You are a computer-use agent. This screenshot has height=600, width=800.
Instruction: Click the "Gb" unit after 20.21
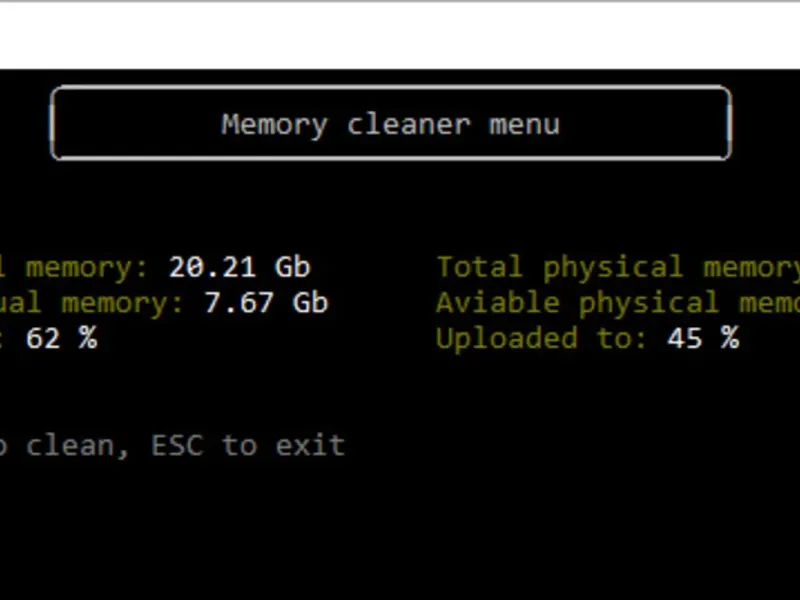[293, 267]
